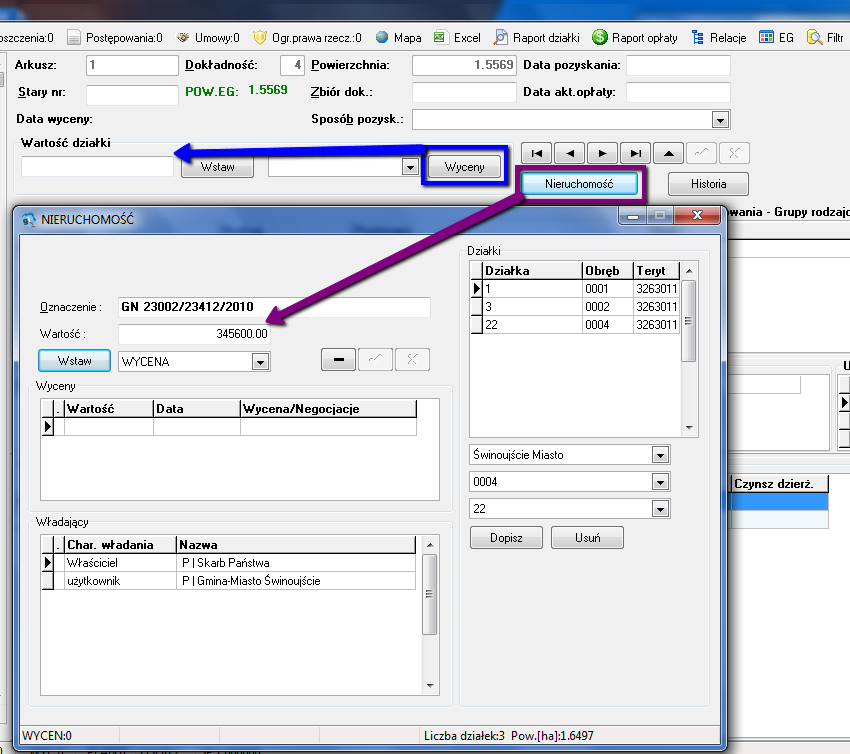This screenshot has width=850, height=754.
Task: Open the Świnoujście Miasto dropdown
Action: 660,455
